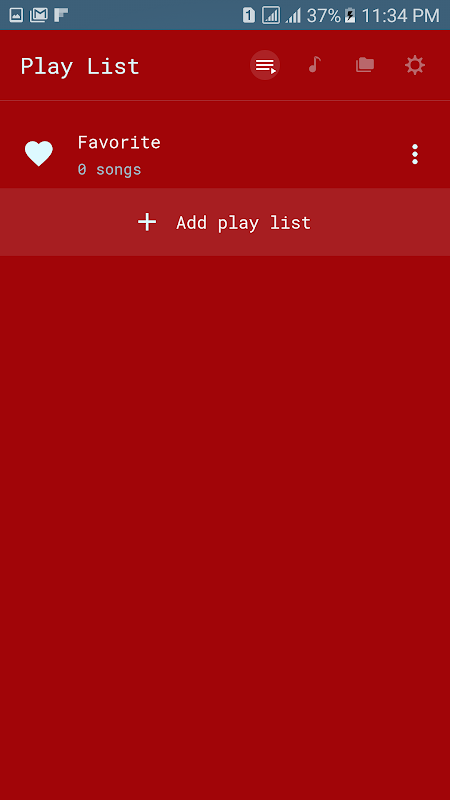This screenshot has width=450, height=800.
Task: Open settings with the gear icon
Action: pyautogui.click(x=414, y=65)
